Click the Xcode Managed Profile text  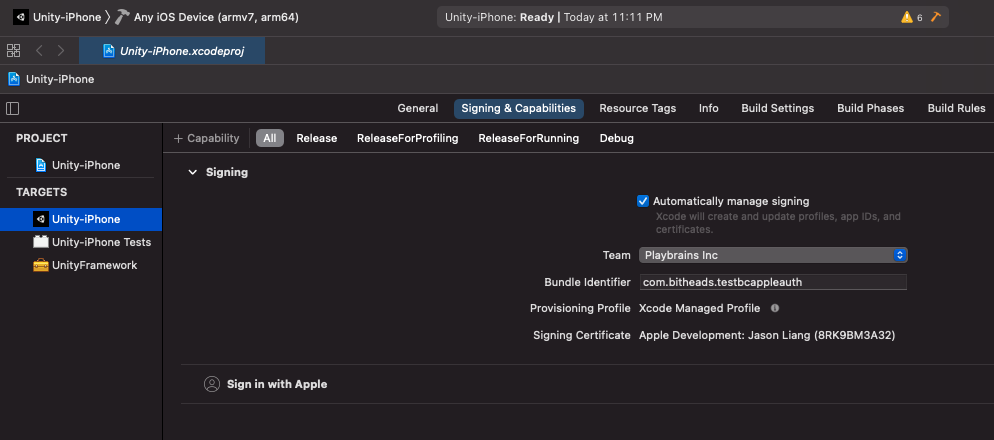pyautogui.click(x=699, y=309)
